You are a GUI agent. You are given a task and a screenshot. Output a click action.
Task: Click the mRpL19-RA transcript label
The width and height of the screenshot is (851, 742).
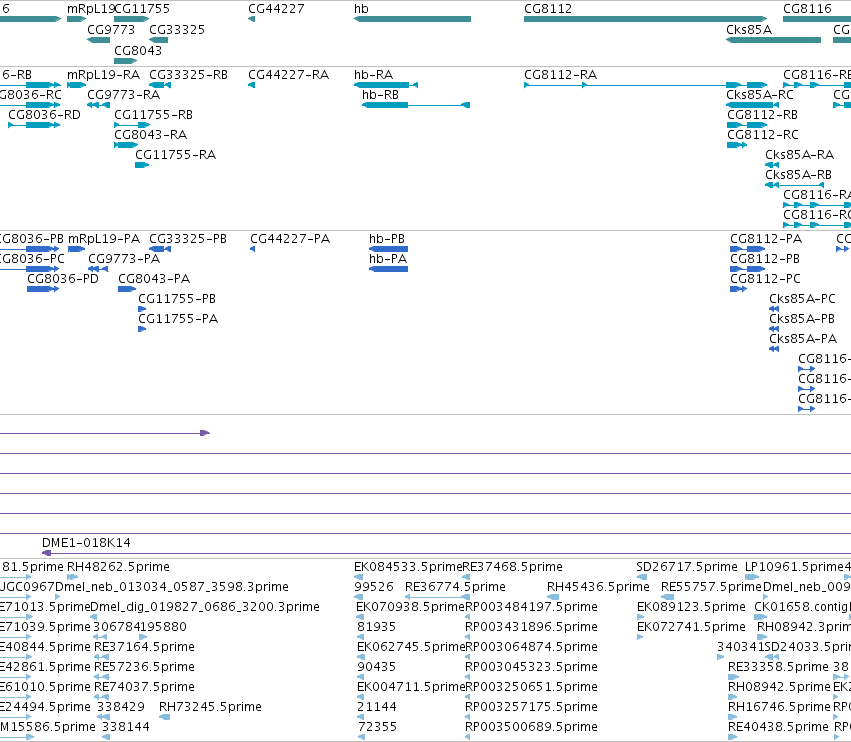(103, 75)
